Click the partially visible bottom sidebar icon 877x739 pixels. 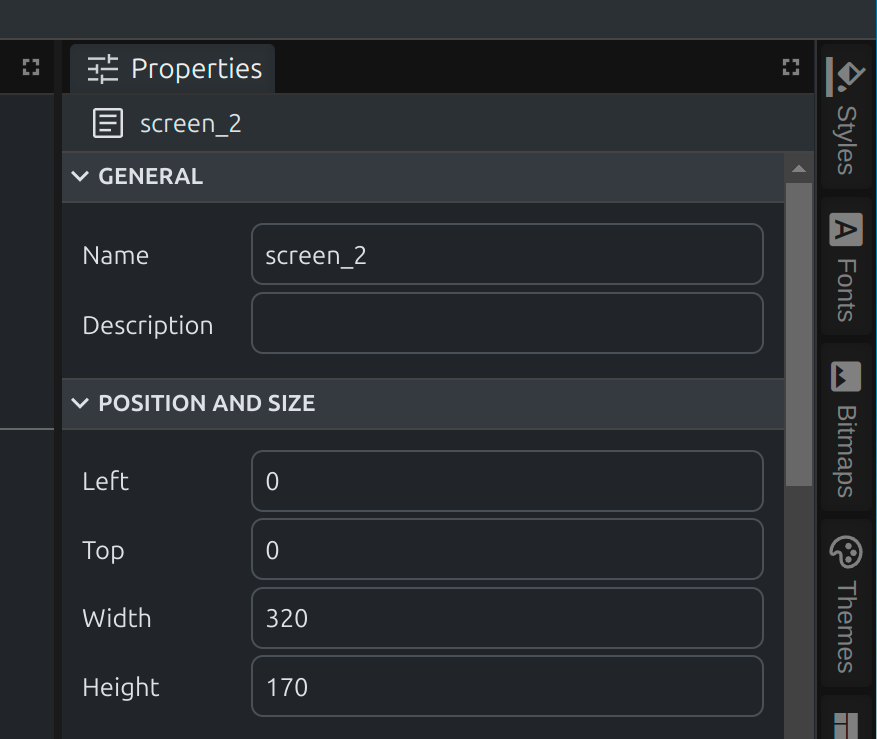click(846, 725)
